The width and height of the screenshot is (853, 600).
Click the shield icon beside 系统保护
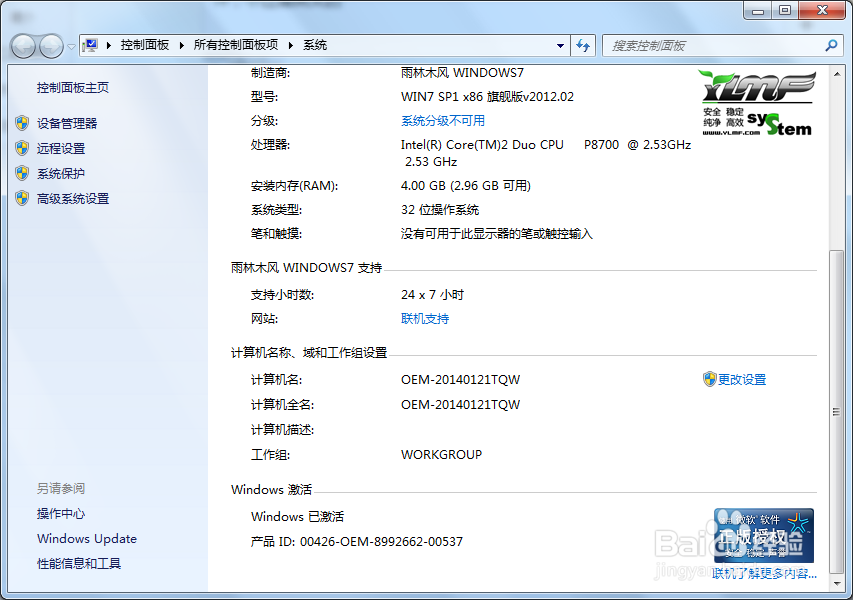click(x=22, y=173)
